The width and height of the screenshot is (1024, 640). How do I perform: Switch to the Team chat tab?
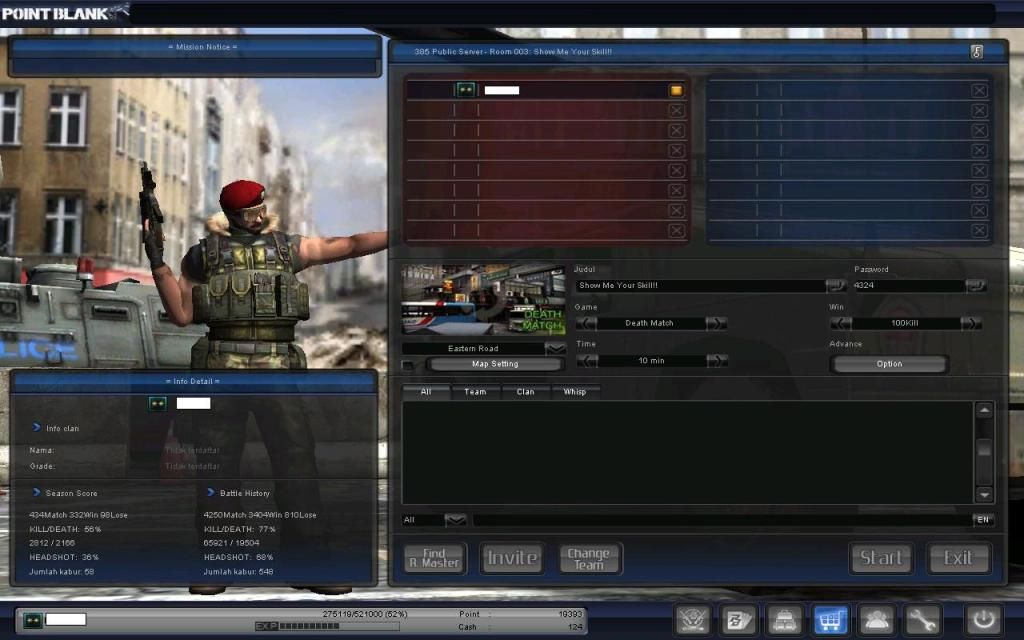[475, 392]
